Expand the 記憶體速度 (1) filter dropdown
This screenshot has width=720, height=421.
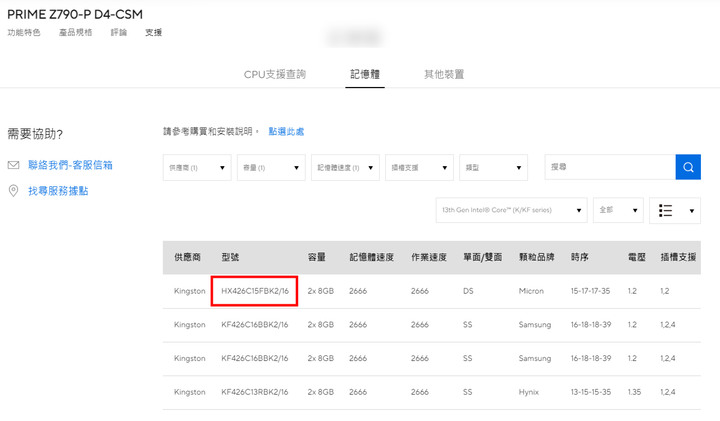(345, 168)
